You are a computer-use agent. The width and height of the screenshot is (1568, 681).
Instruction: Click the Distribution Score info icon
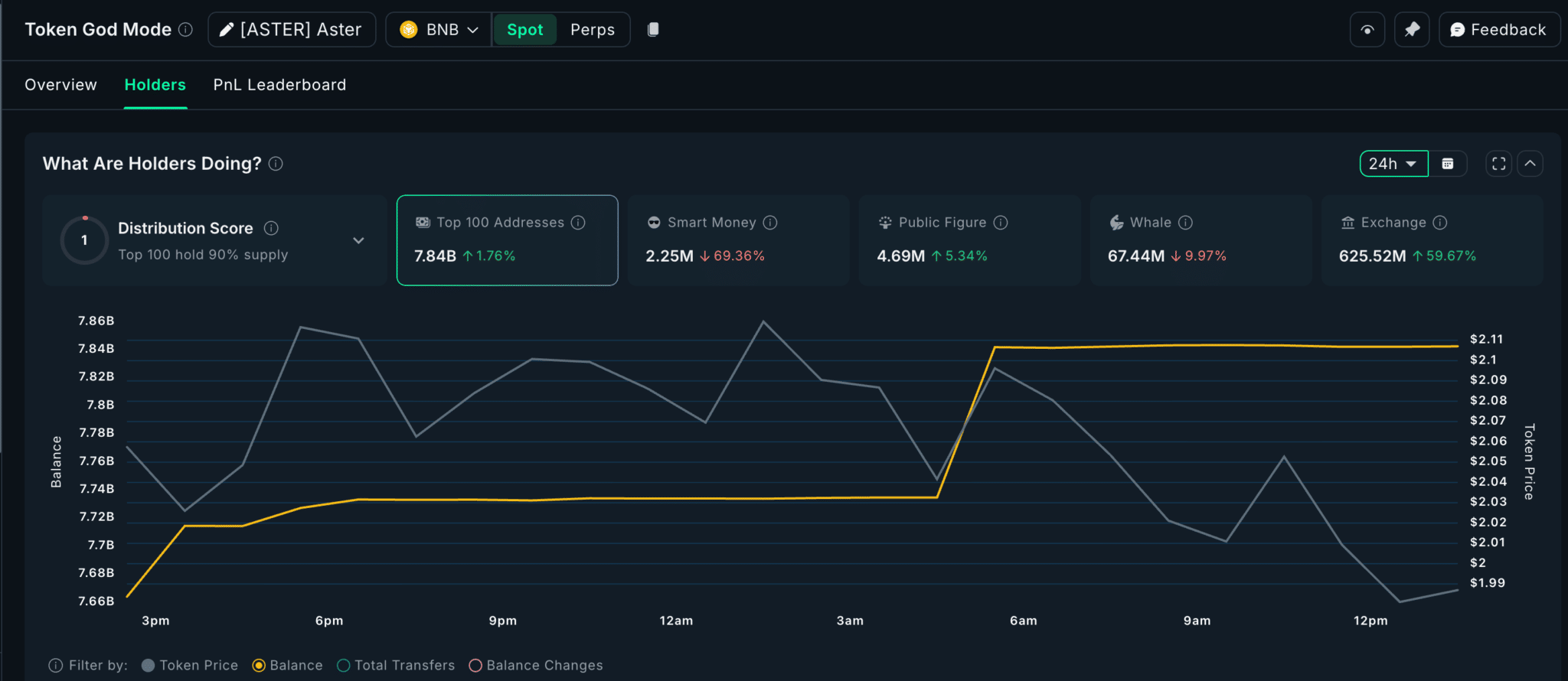click(271, 228)
